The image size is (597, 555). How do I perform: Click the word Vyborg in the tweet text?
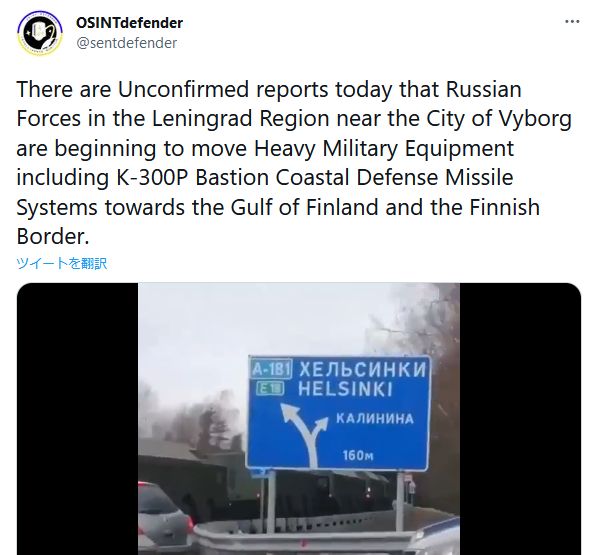[535, 120]
